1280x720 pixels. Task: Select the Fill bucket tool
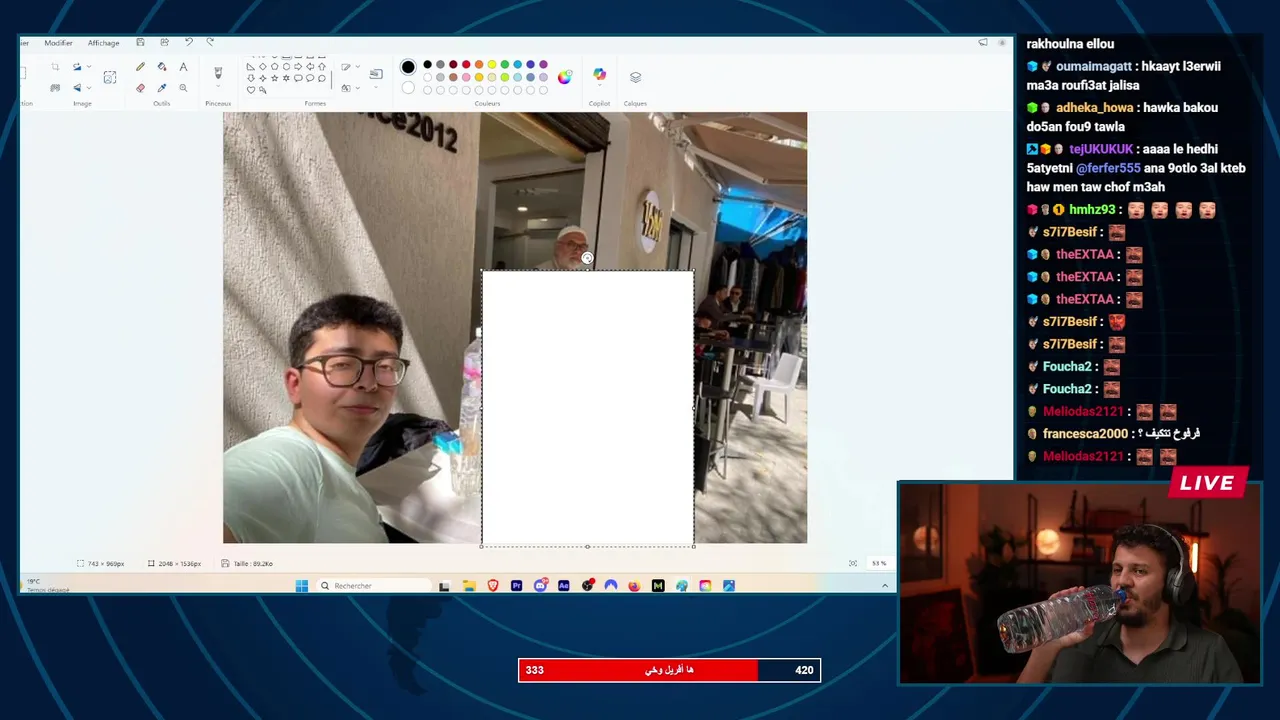click(162, 66)
